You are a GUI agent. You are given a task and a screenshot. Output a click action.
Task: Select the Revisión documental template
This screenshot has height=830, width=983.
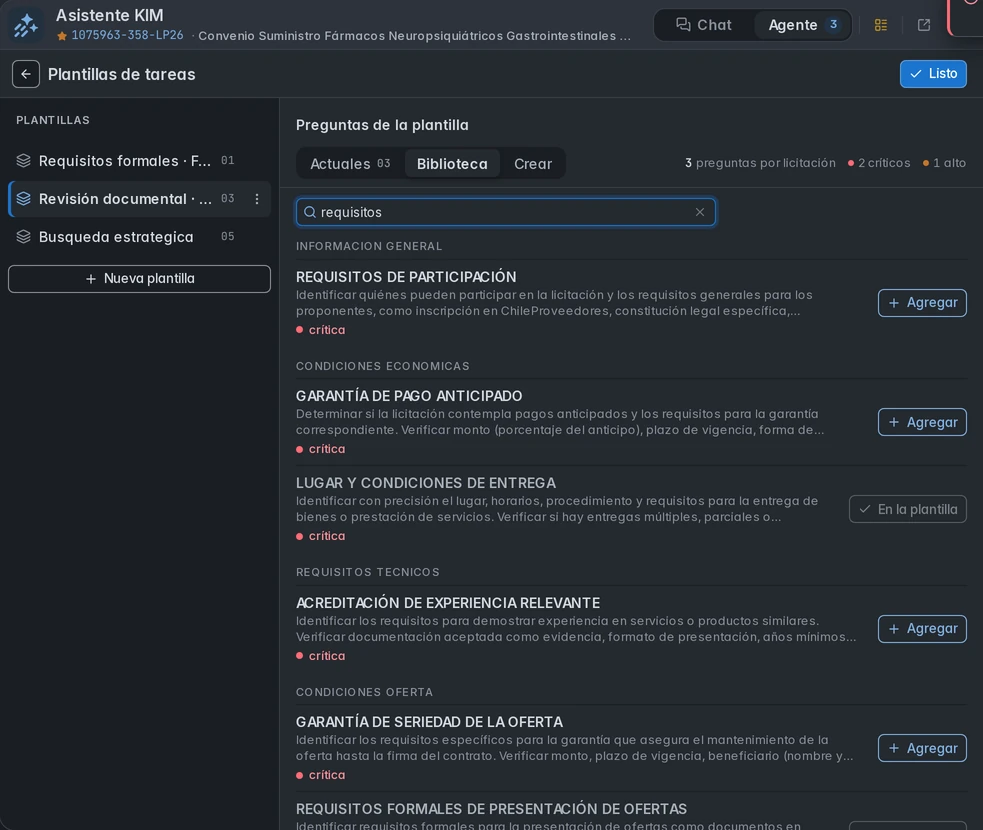(139, 199)
